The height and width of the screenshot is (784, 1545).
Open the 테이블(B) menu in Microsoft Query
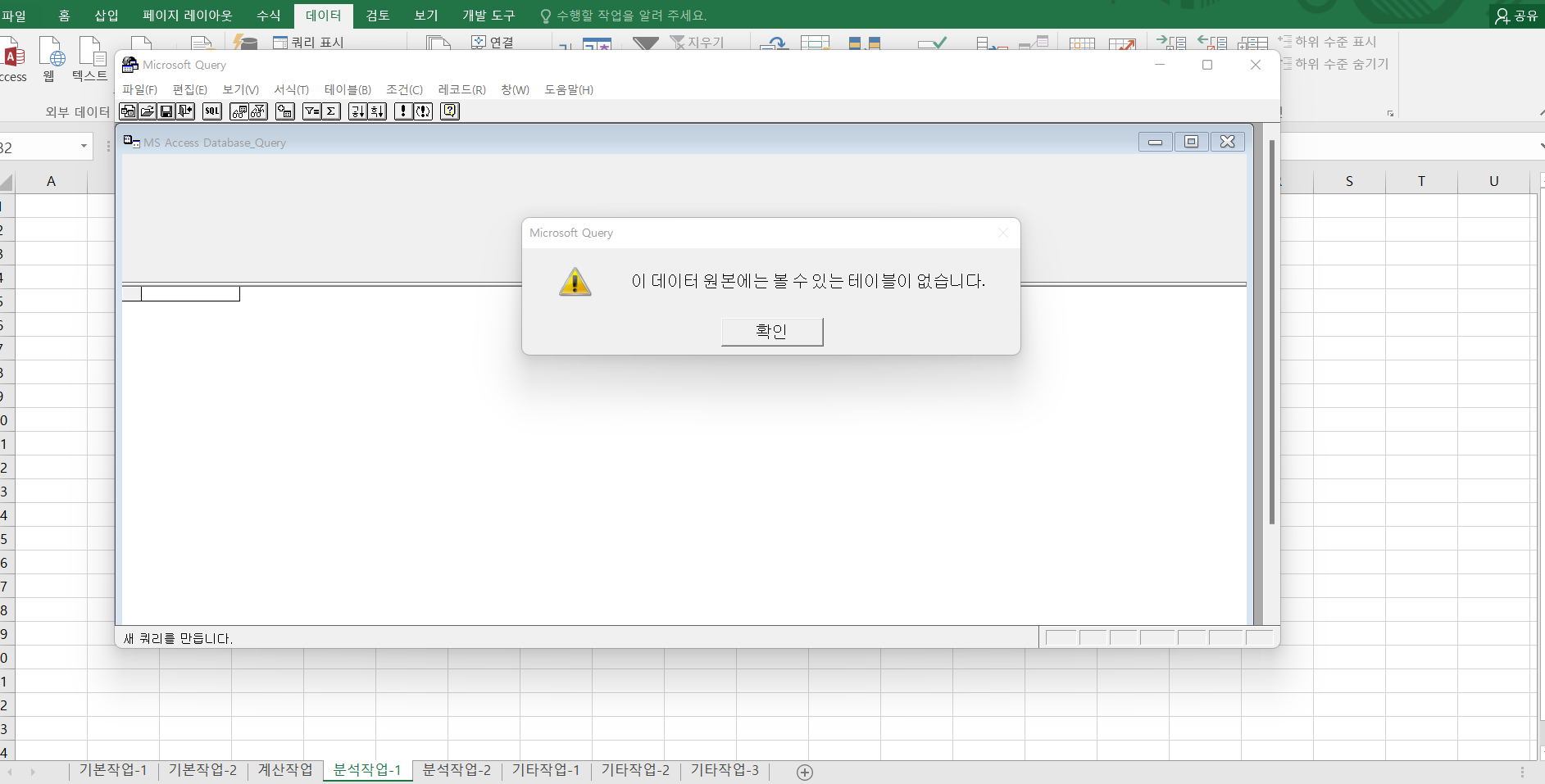348,89
